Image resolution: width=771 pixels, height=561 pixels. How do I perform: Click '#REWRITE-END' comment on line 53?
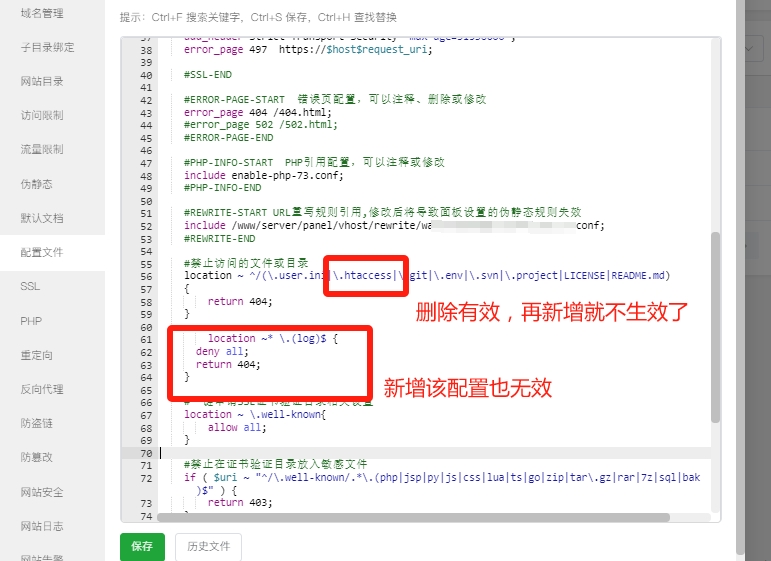click(x=219, y=238)
